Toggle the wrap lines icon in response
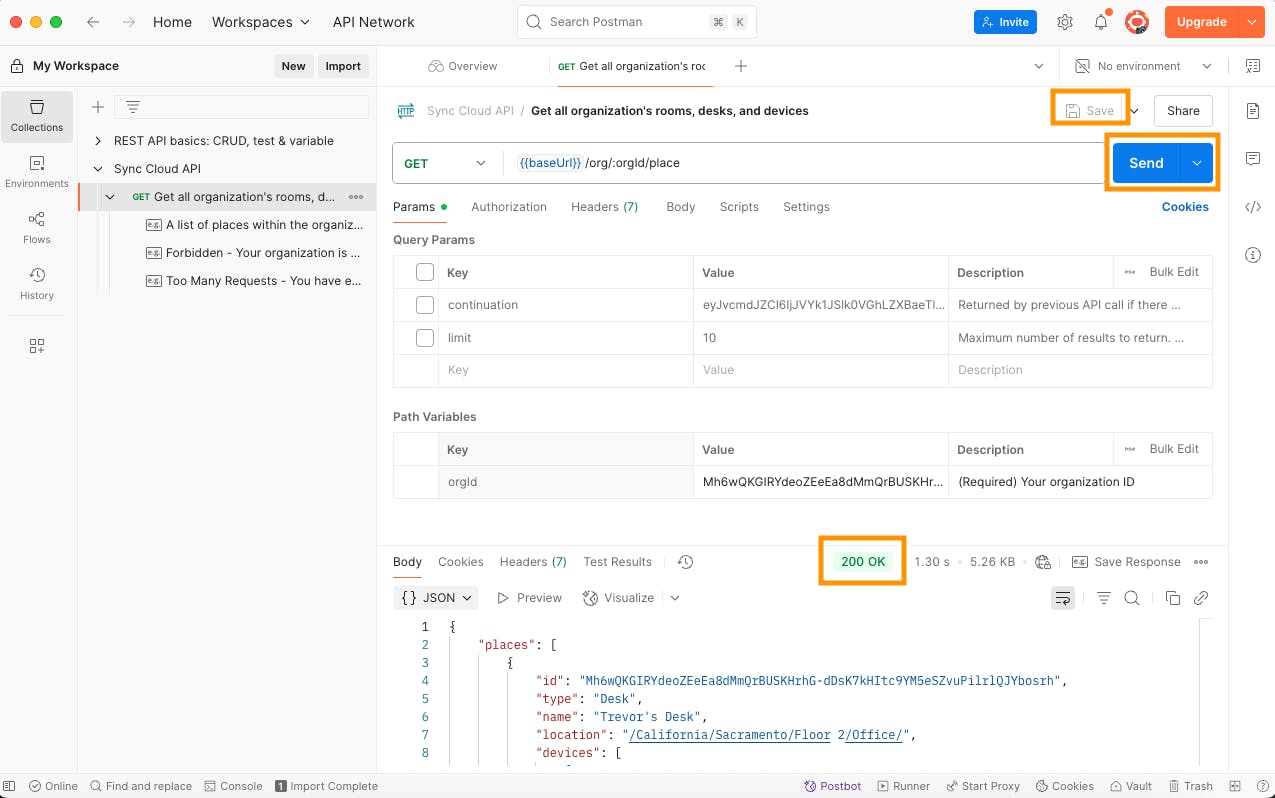The image size is (1275, 798). click(x=1063, y=598)
